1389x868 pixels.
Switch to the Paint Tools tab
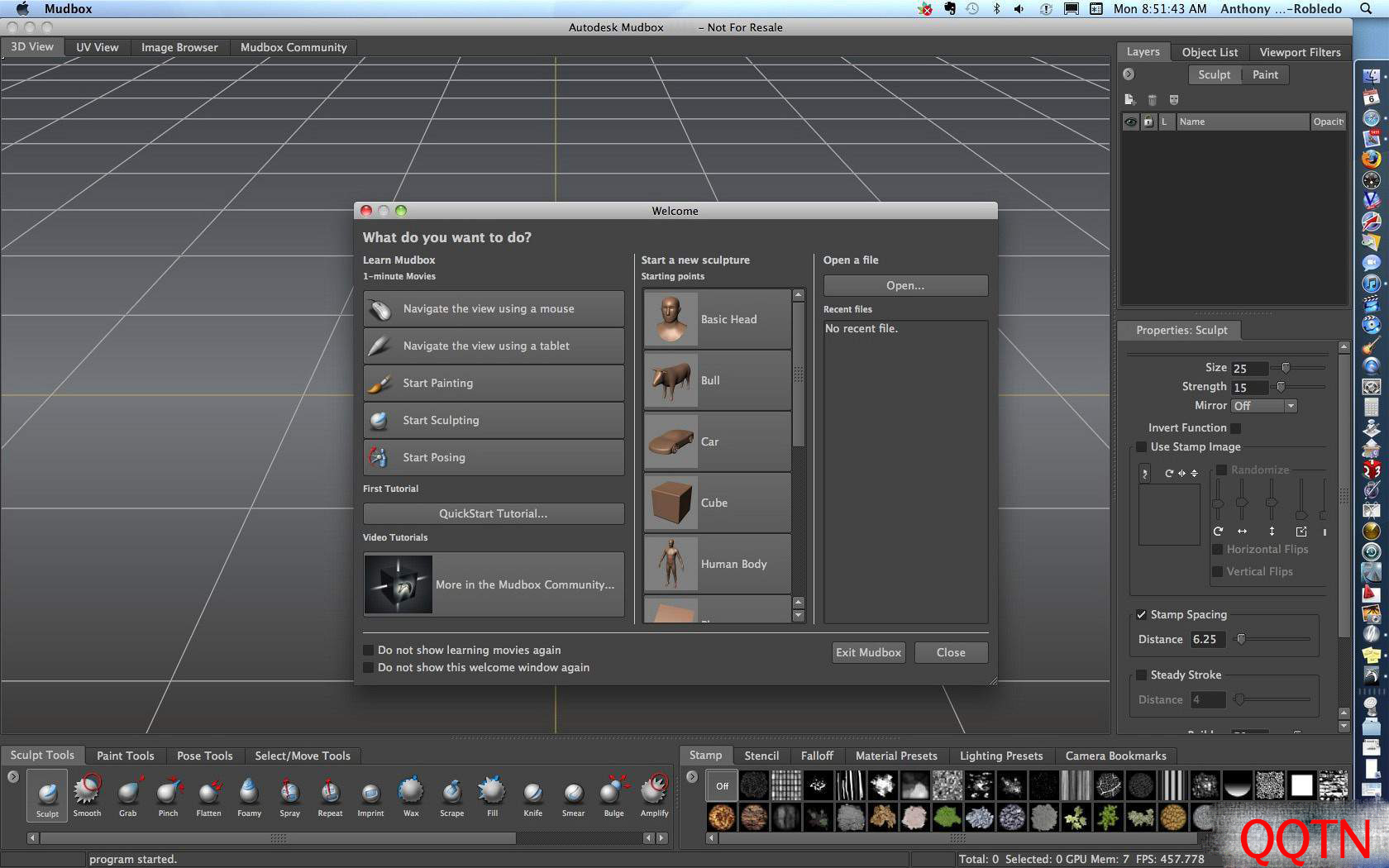(x=125, y=756)
